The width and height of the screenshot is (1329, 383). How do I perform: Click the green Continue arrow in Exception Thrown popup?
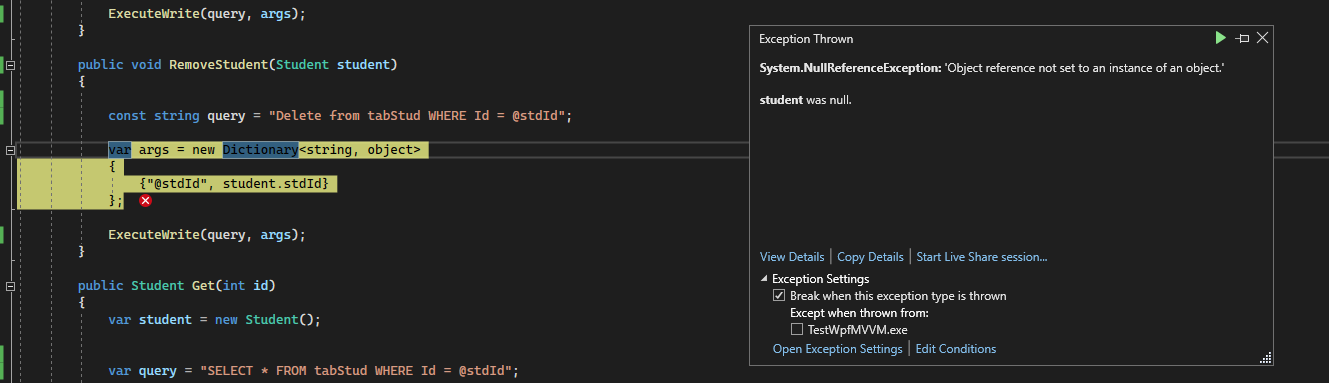1220,38
